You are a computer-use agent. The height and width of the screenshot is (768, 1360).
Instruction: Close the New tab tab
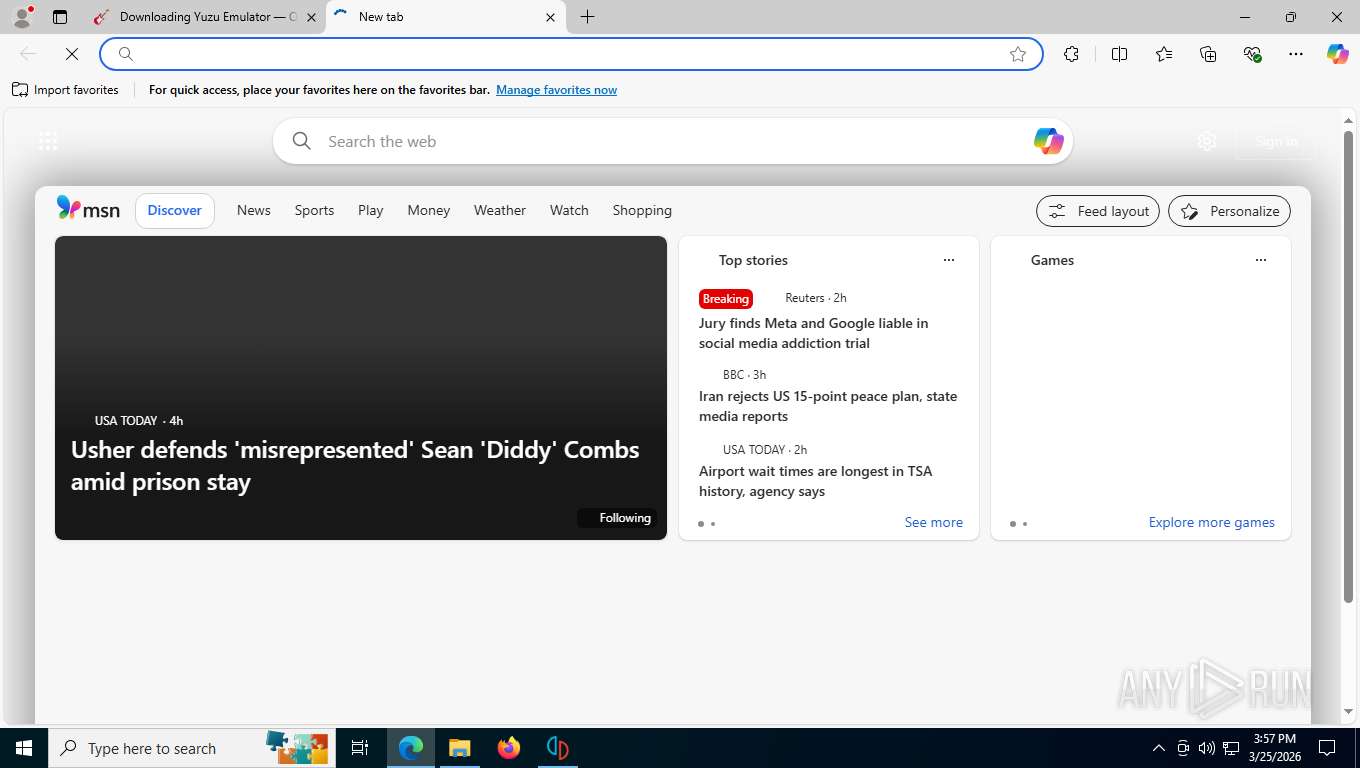click(x=550, y=17)
